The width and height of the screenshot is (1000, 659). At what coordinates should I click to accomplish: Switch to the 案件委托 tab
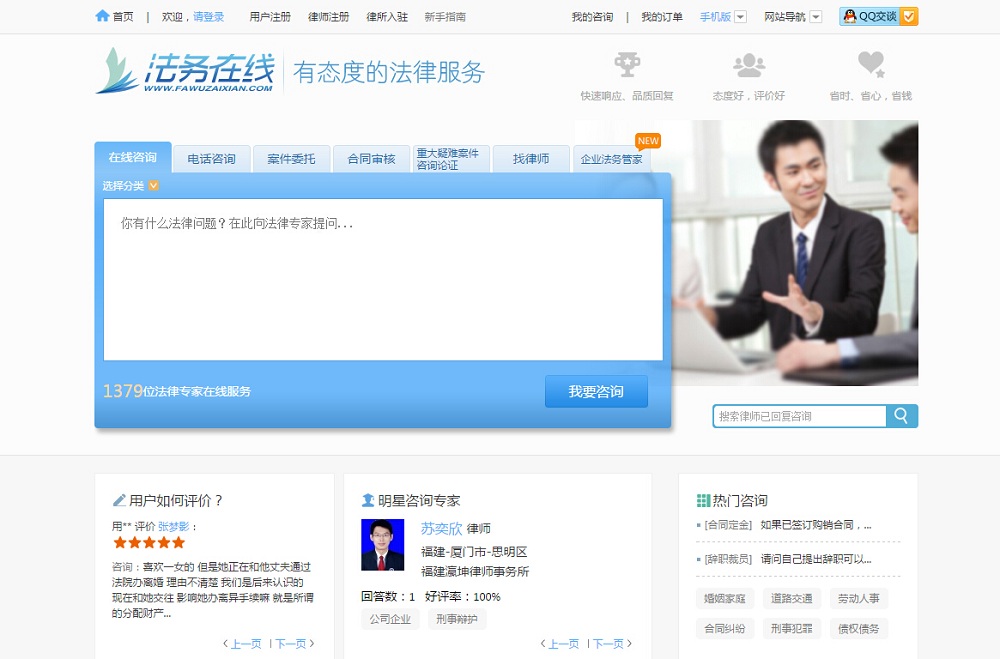click(291, 159)
